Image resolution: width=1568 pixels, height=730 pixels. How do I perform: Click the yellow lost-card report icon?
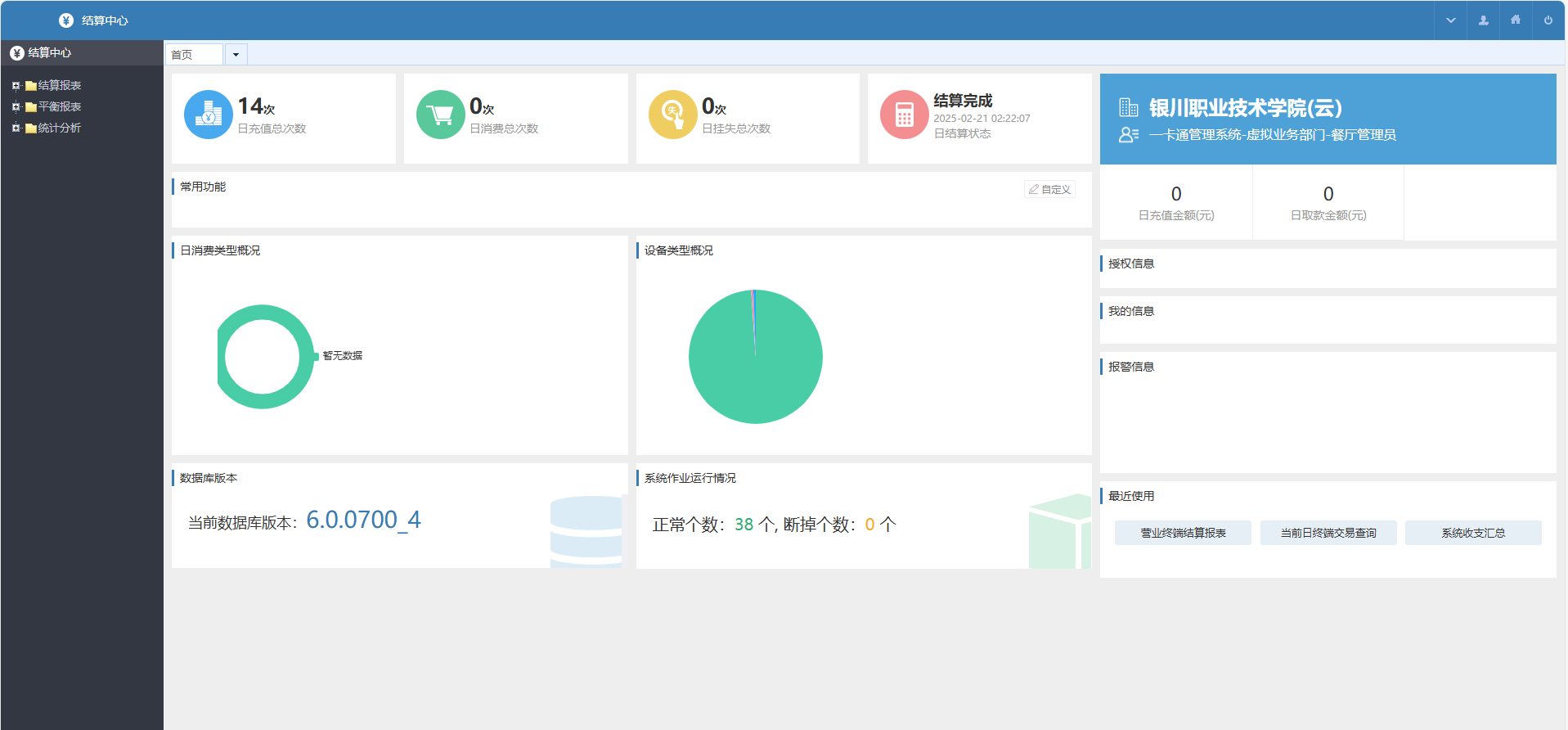click(x=673, y=115)
